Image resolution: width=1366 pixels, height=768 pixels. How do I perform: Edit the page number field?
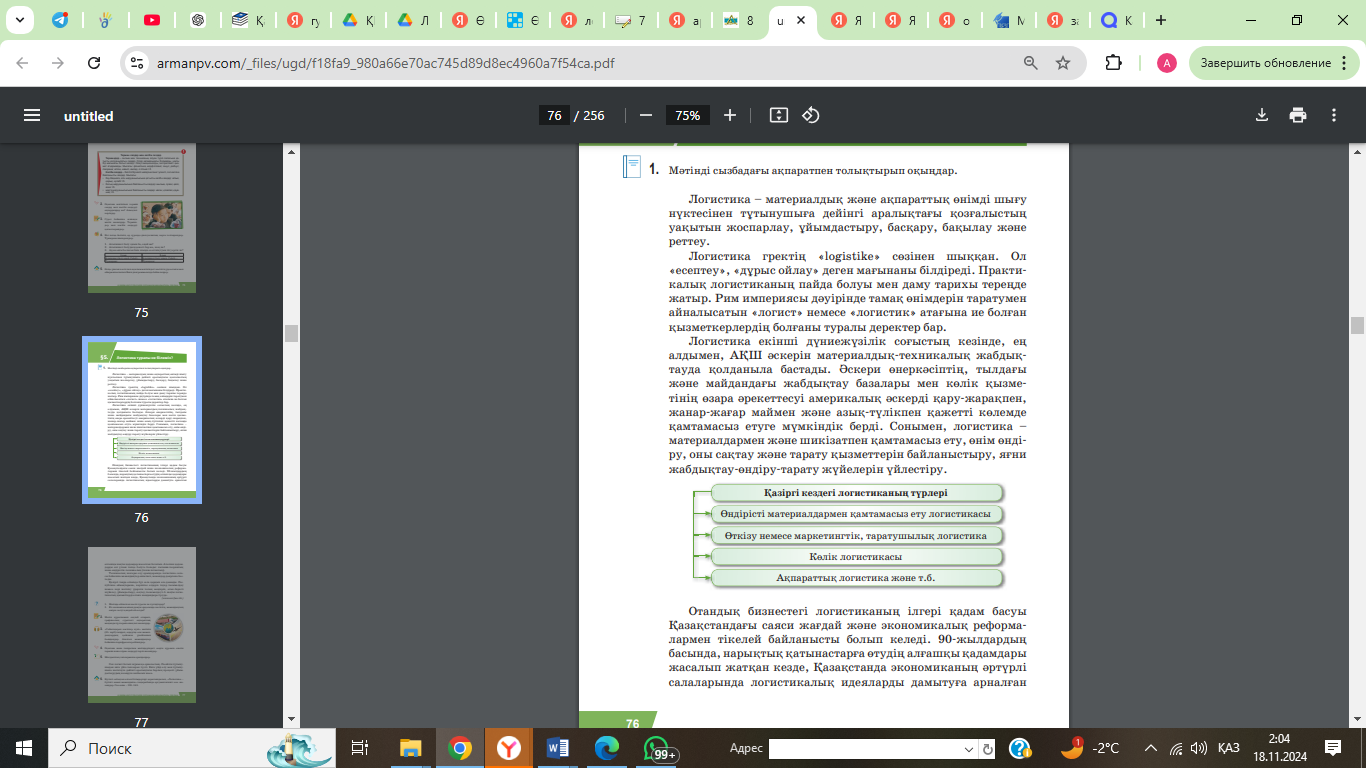[x=554, y=115]
